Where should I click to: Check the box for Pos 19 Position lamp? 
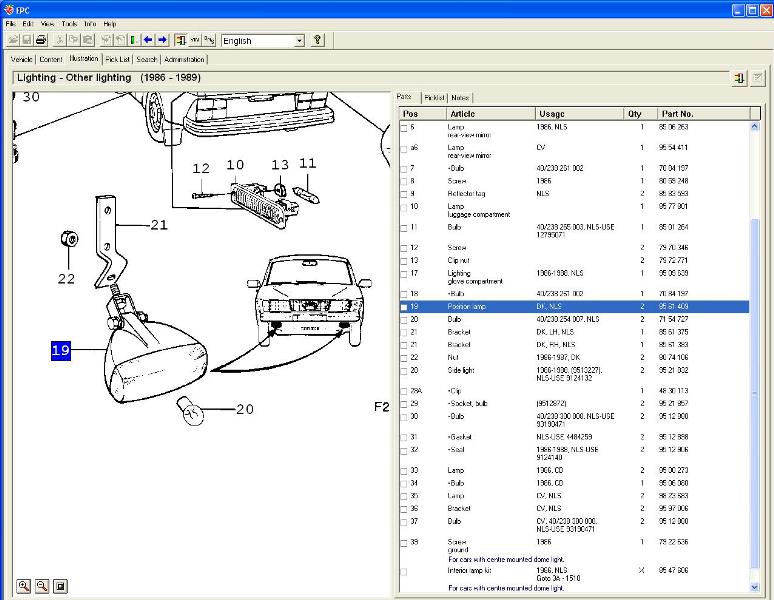404,307
